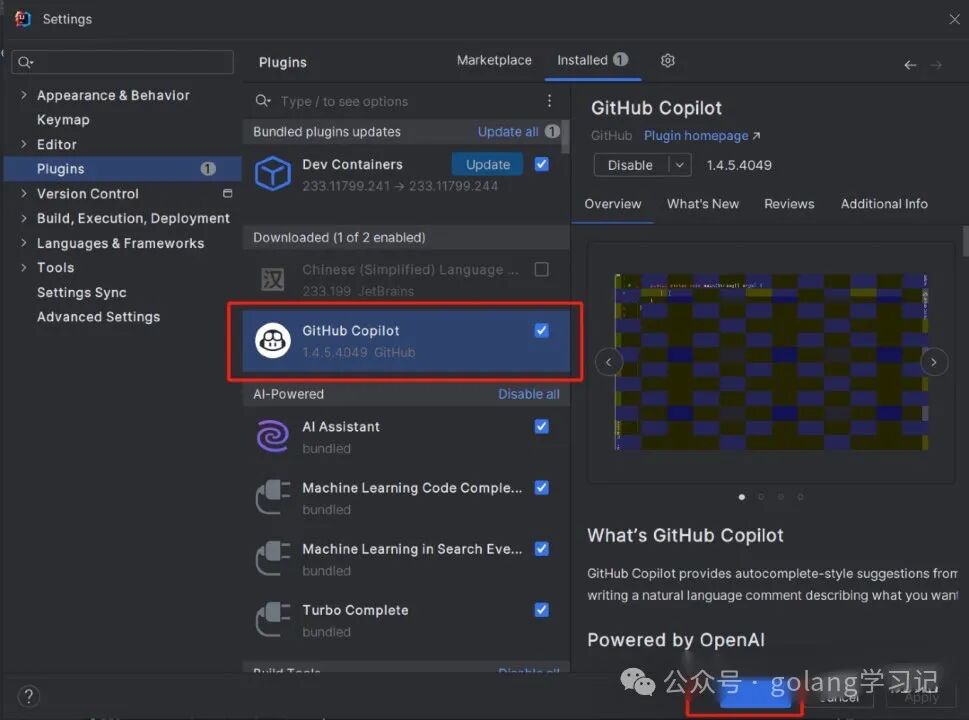Toggle Machine Learning in Search Everywhere checkbox
969x720 pixels.
[x=542, y=549]
